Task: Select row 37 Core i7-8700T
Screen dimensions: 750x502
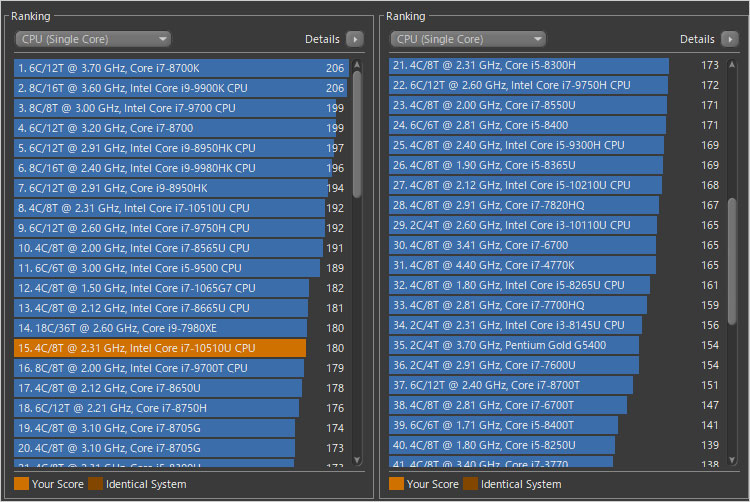Action: (x=556, y=385)
